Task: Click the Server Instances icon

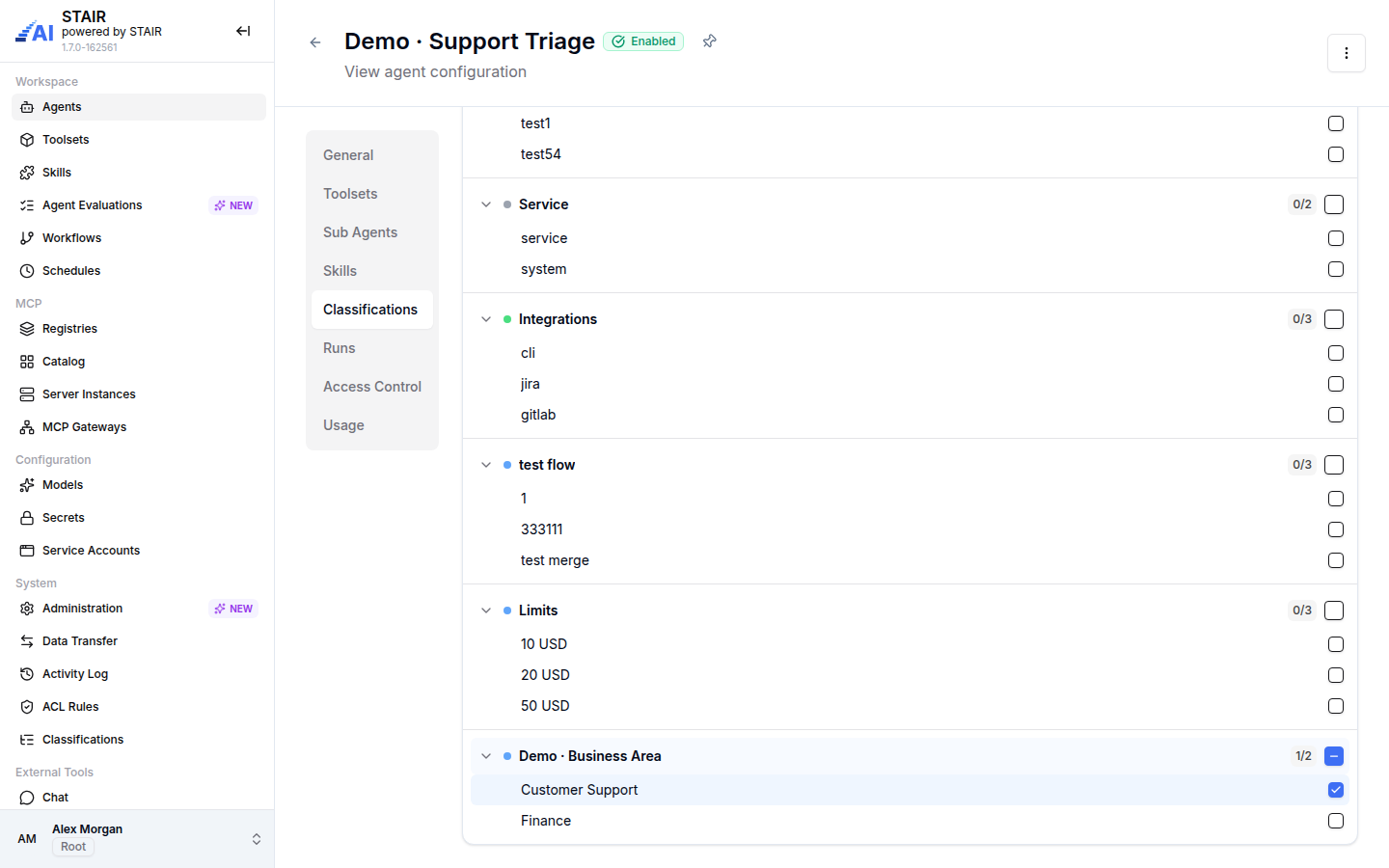Action: (x=27, y=394)
